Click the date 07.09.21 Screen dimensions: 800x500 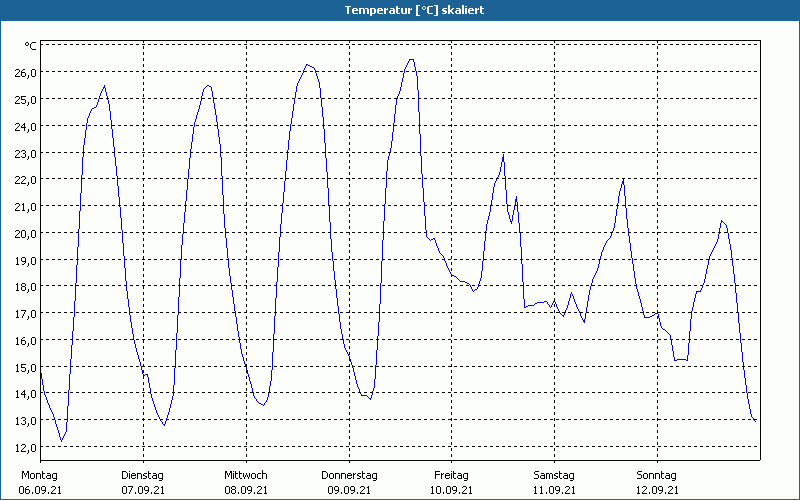coord(143,491)
